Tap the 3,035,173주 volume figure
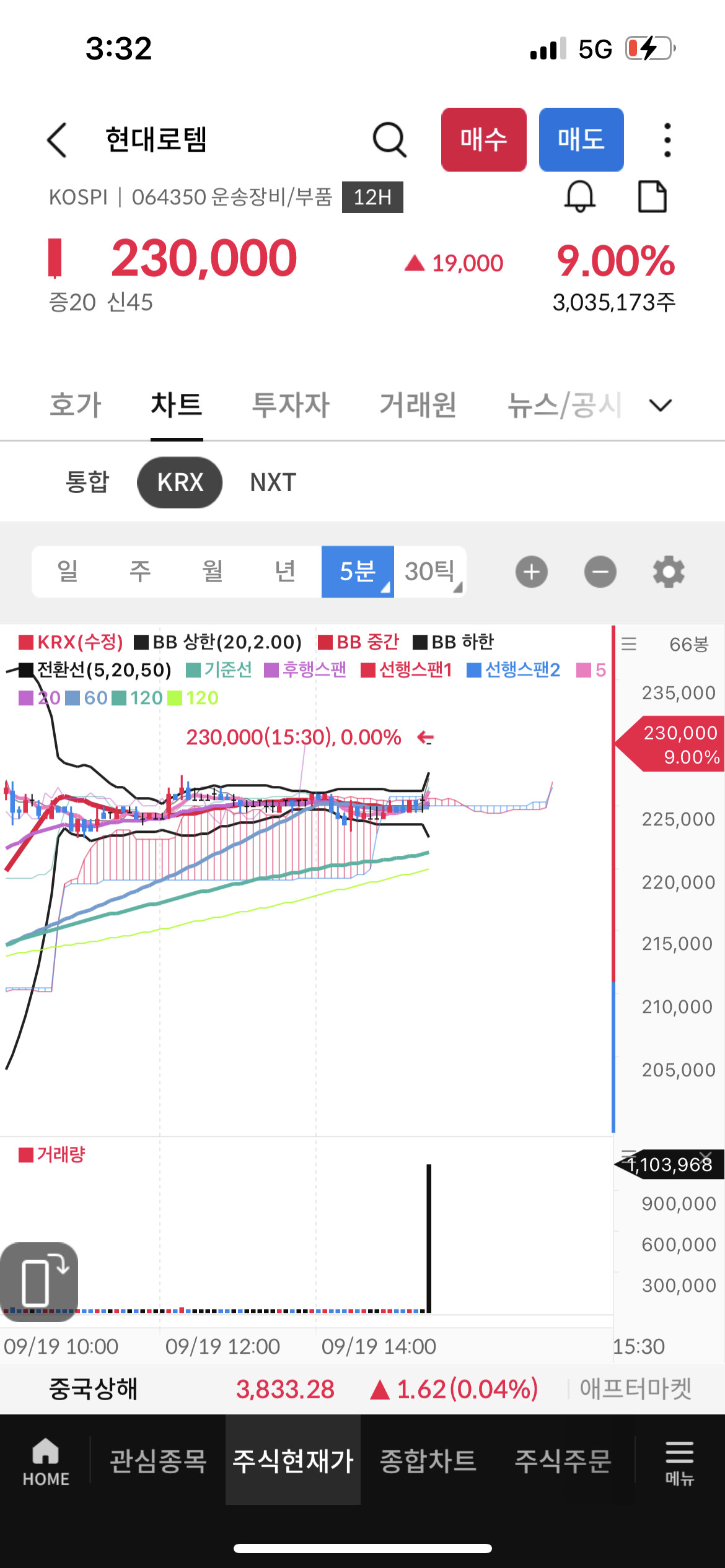This screenshot has height=1568, width=725. pos(614,302)
